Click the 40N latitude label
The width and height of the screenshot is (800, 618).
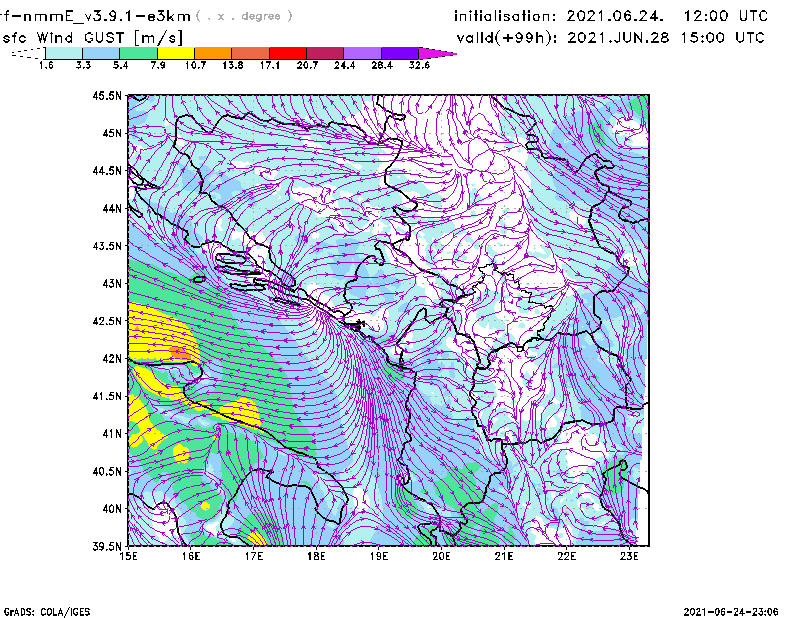point(112,509)
